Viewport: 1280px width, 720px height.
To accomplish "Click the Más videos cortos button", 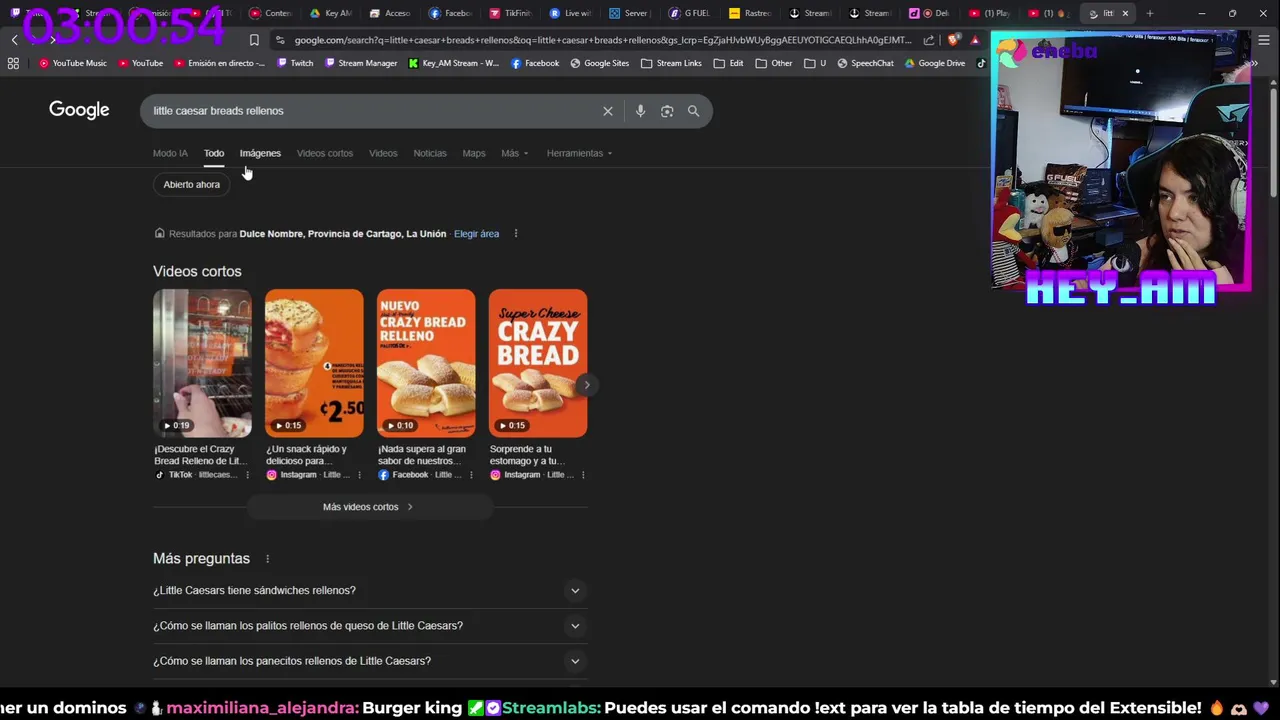I will [x=368, y=507].
